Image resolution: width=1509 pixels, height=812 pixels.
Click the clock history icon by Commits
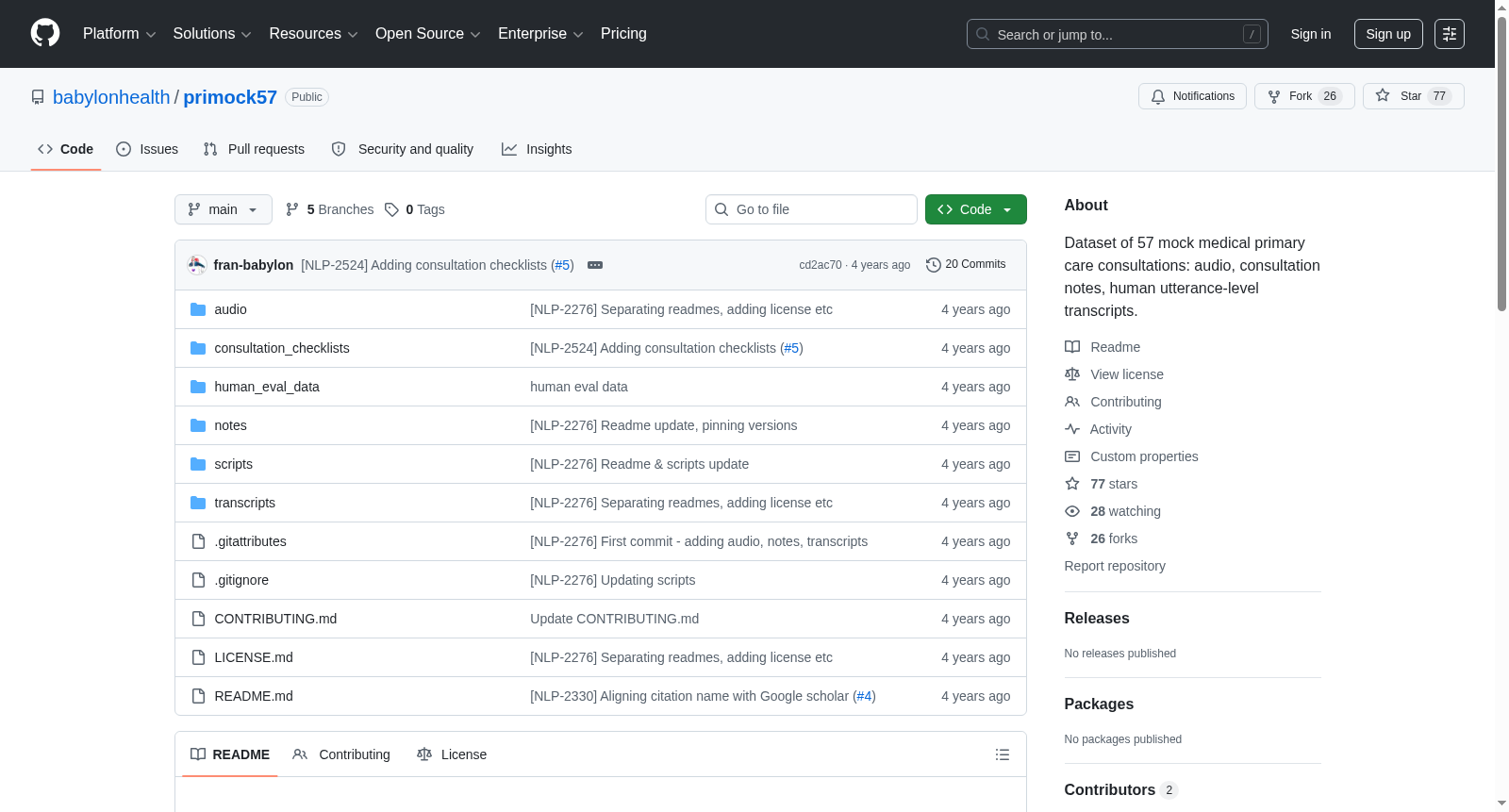[x=934, y=265]
